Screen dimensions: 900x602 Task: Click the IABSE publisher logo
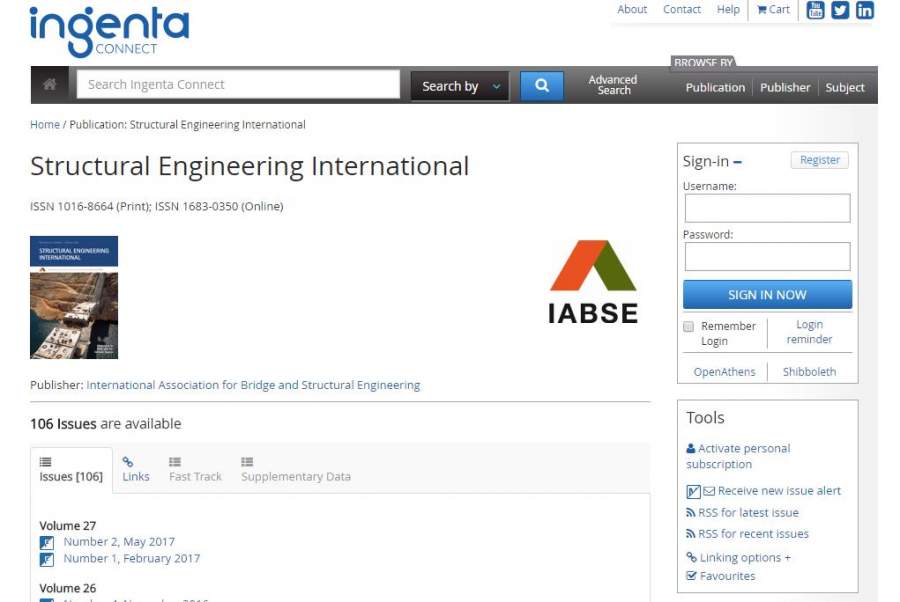[x=592, y=282]
